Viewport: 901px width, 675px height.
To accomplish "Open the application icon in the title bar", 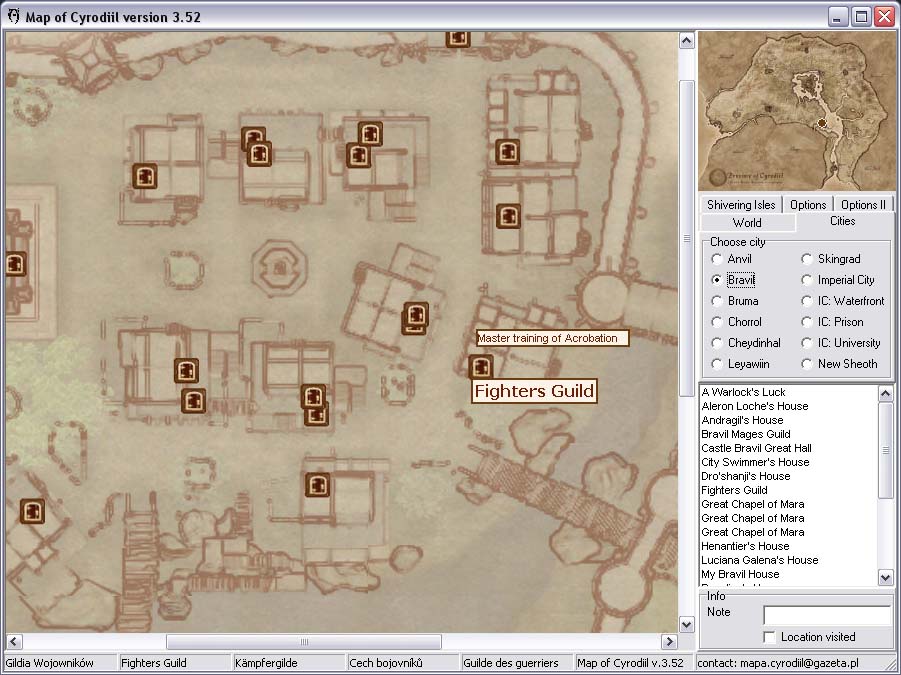I will tap(13, 16).
